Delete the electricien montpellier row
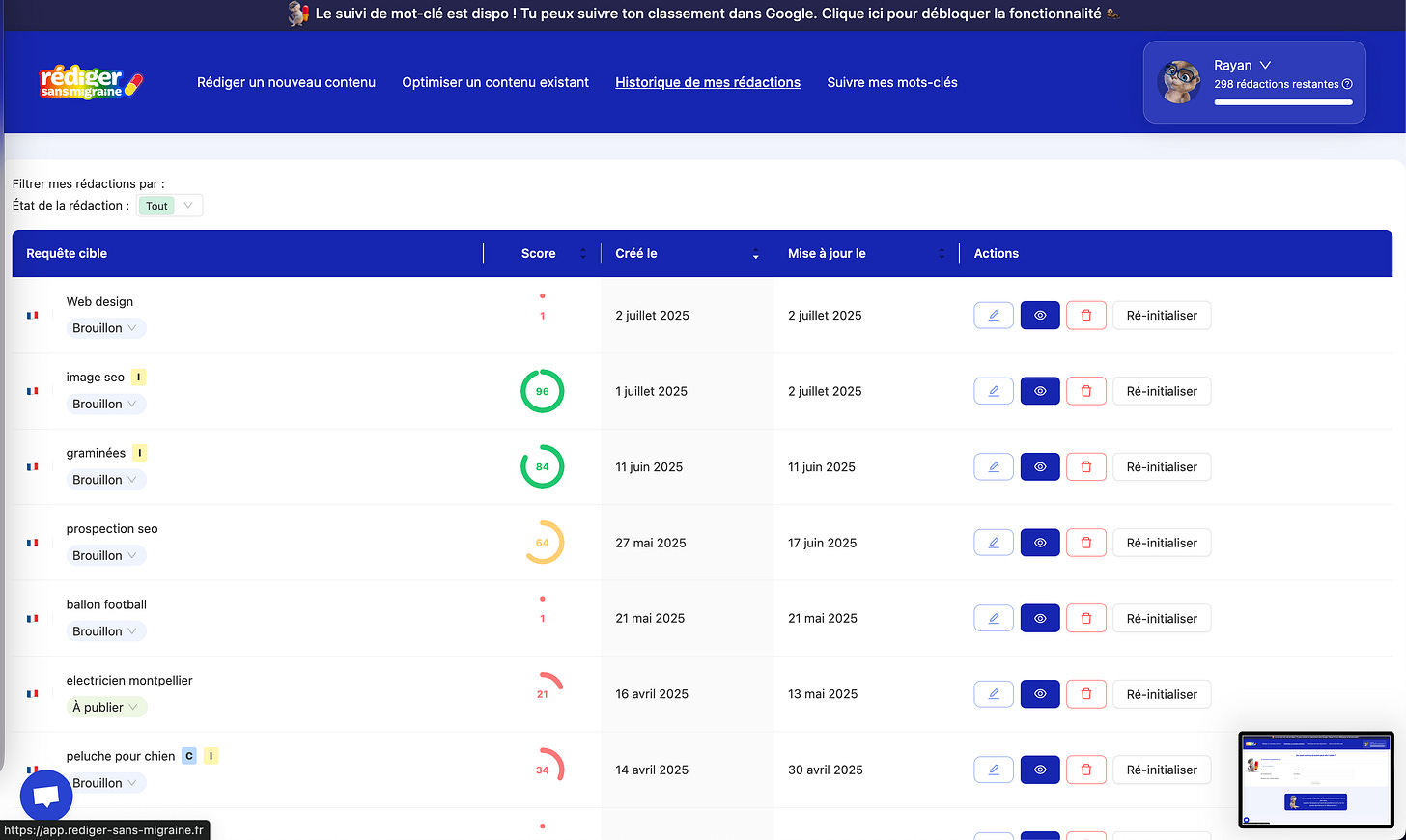The height and width of the screenshot is (840, 1406). 1086,694
